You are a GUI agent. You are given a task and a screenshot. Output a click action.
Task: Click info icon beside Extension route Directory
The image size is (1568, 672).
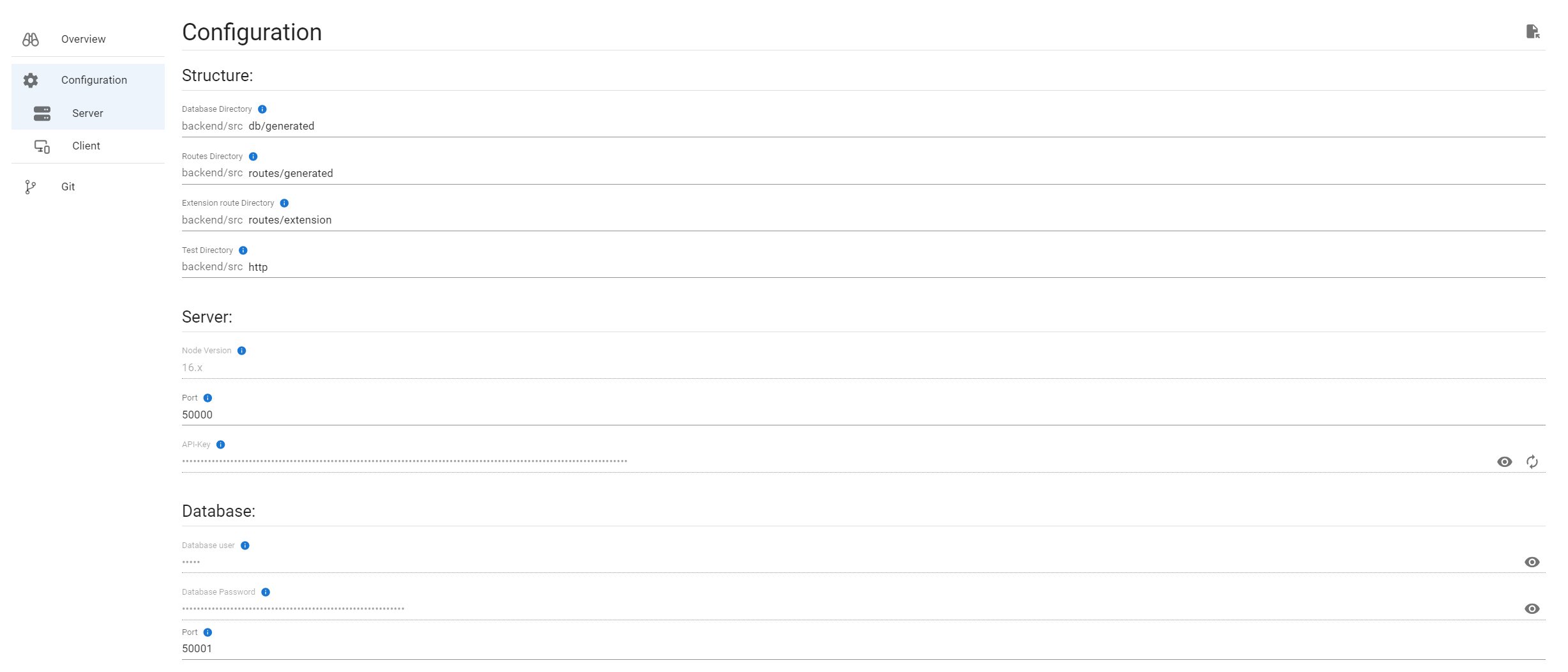285,203
